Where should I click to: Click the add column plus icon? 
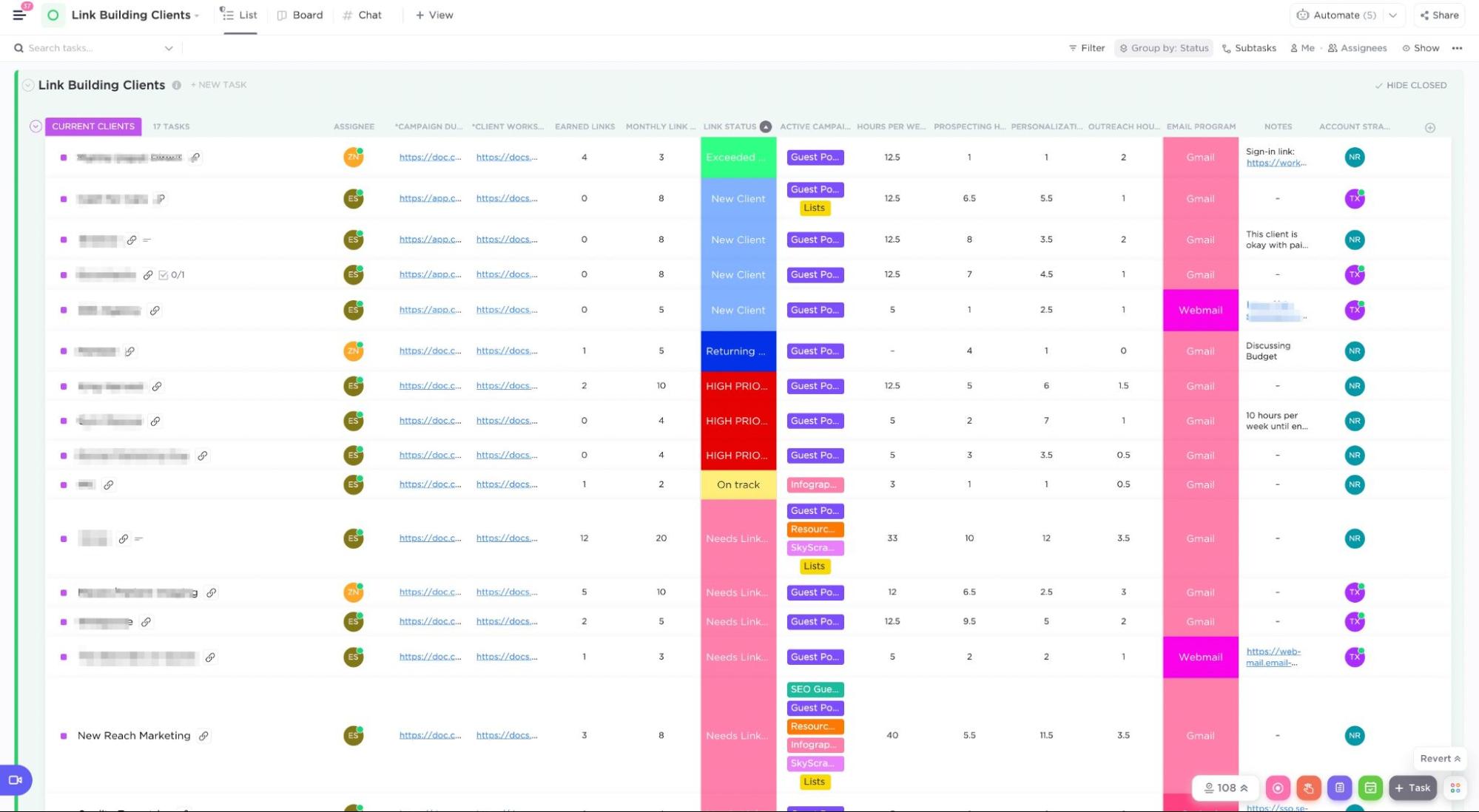[x=1430, y=127]
